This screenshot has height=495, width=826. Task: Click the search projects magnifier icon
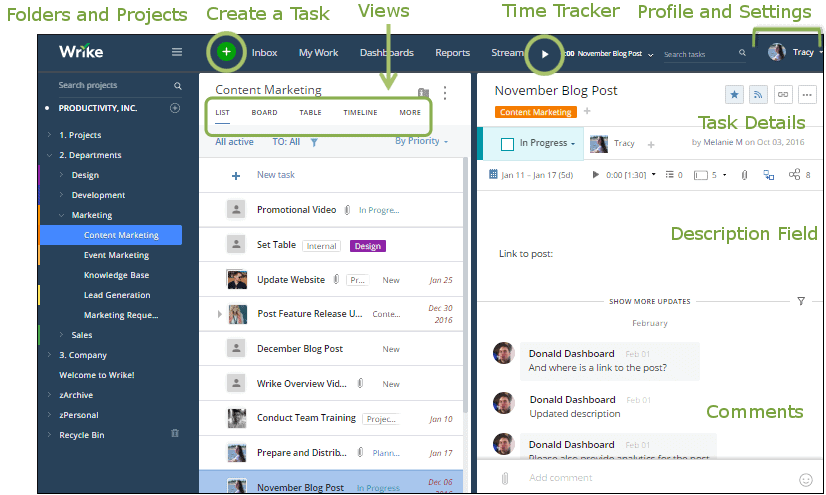click(178, 85)
